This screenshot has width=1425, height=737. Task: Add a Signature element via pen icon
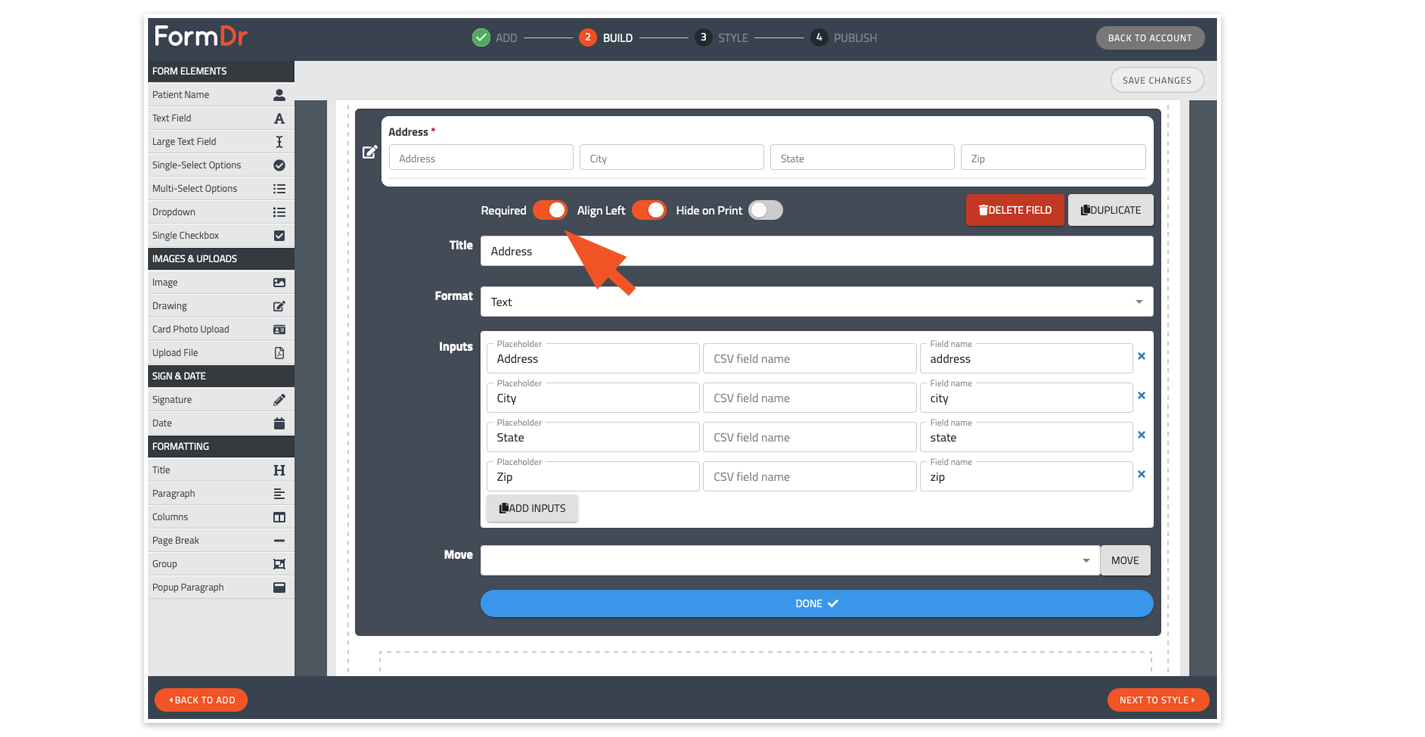279,400
